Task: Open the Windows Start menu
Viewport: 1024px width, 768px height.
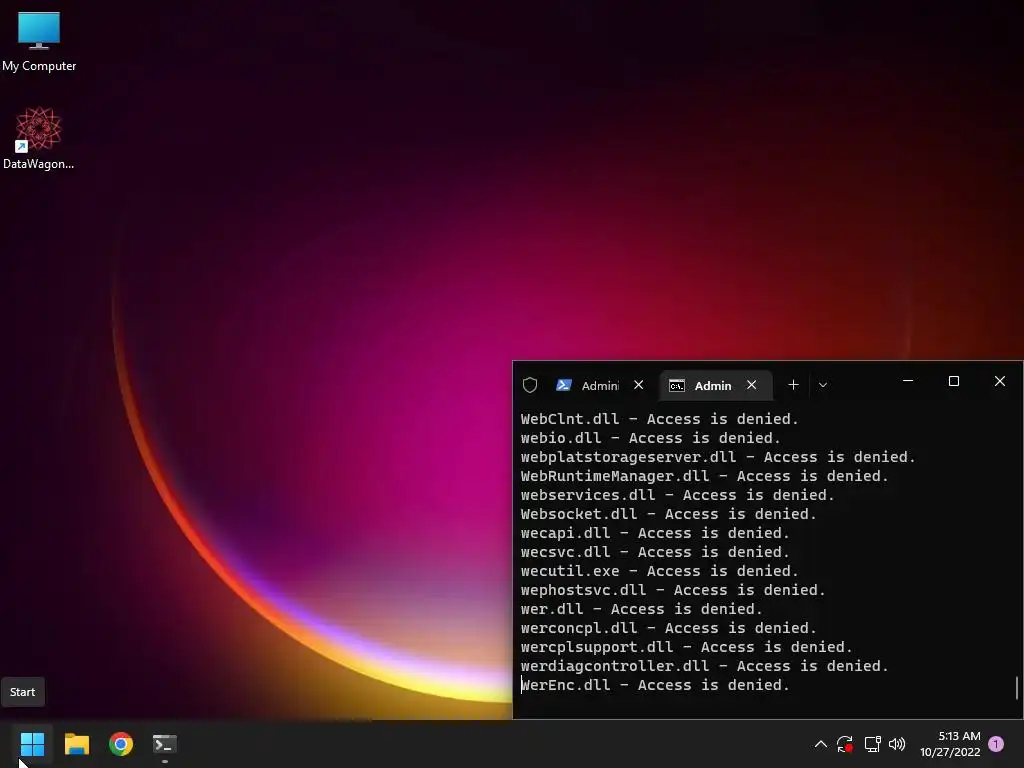Action: (32, 744)
